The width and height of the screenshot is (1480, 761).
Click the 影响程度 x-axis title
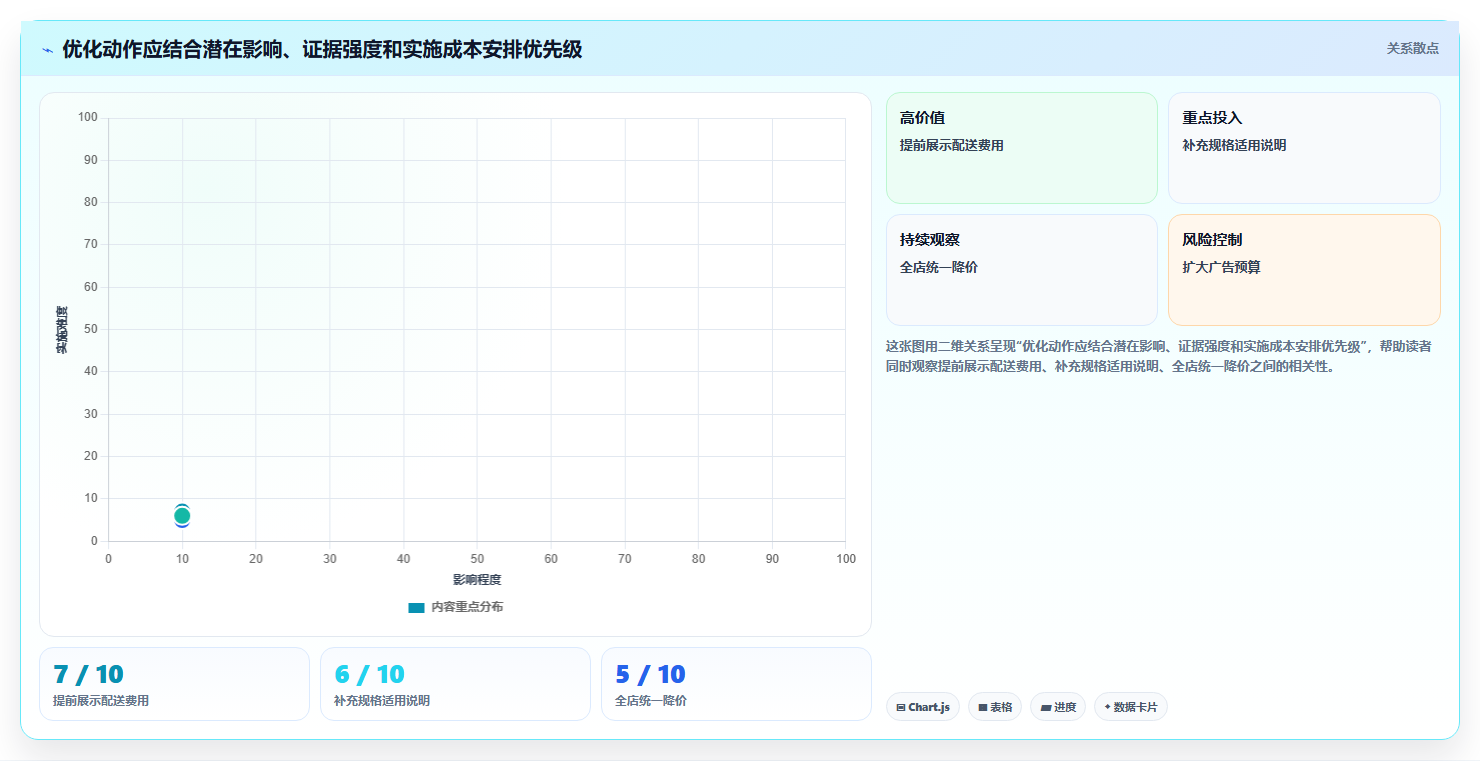pyautogui.click(x=477, y=580)
